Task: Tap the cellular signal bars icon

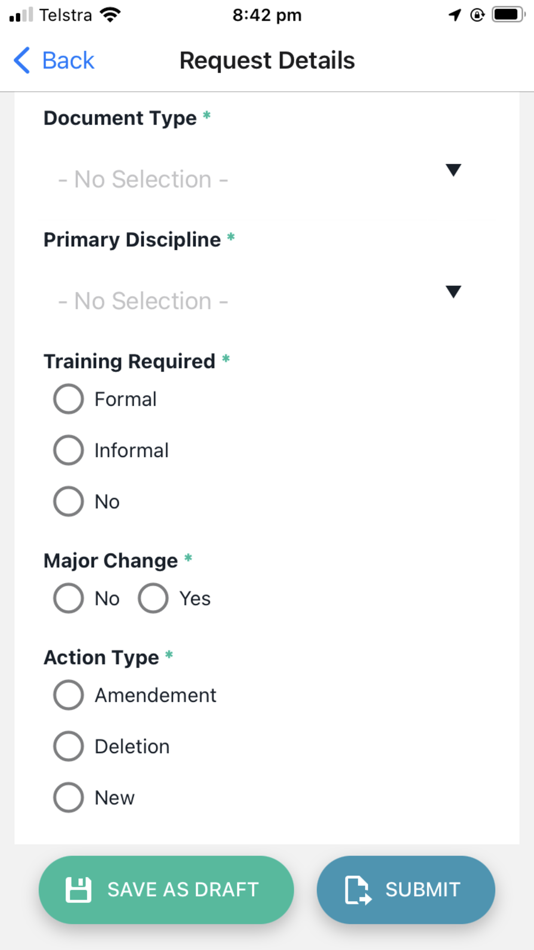Action: [21, 15]
